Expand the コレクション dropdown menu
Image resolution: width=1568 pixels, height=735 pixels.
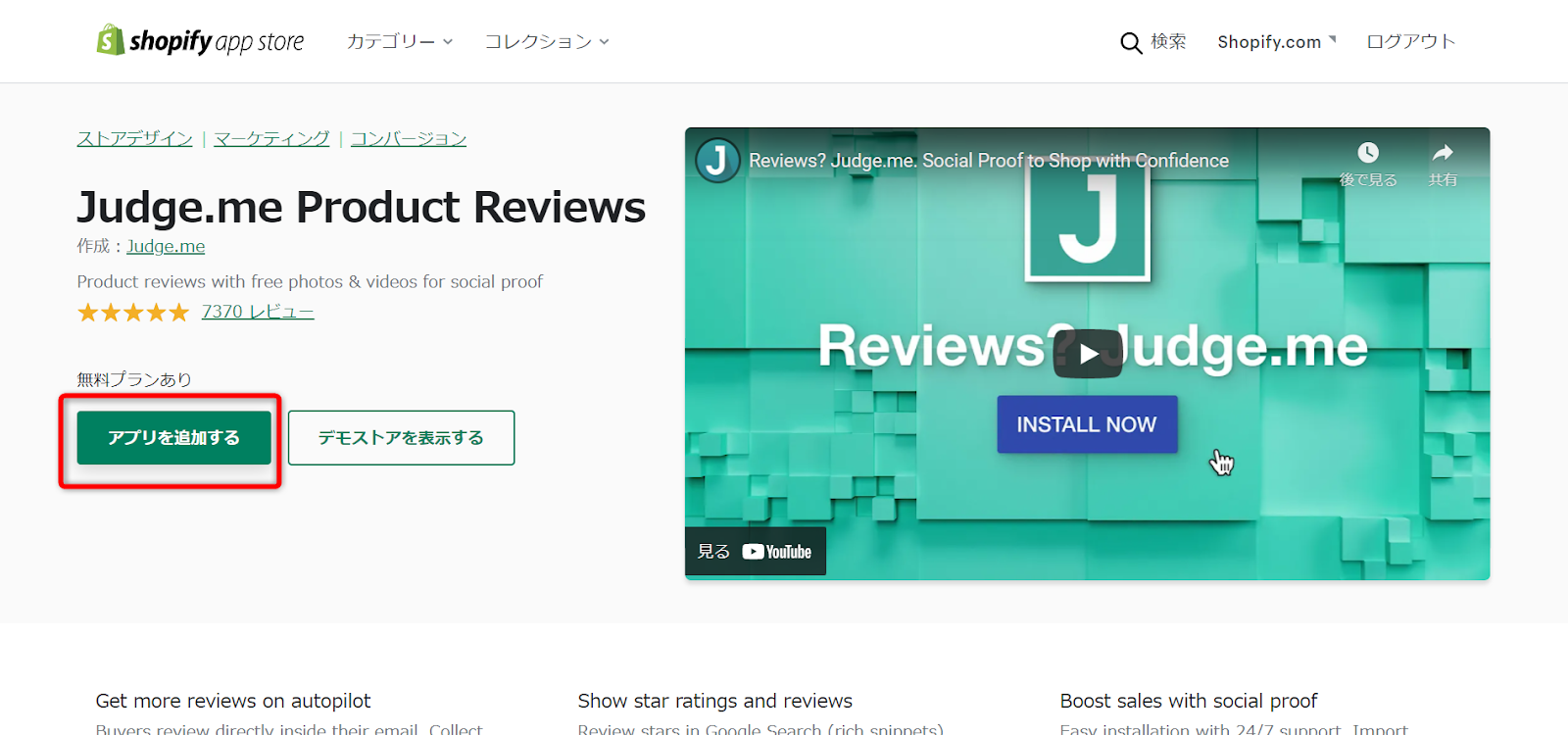(547, 41)
